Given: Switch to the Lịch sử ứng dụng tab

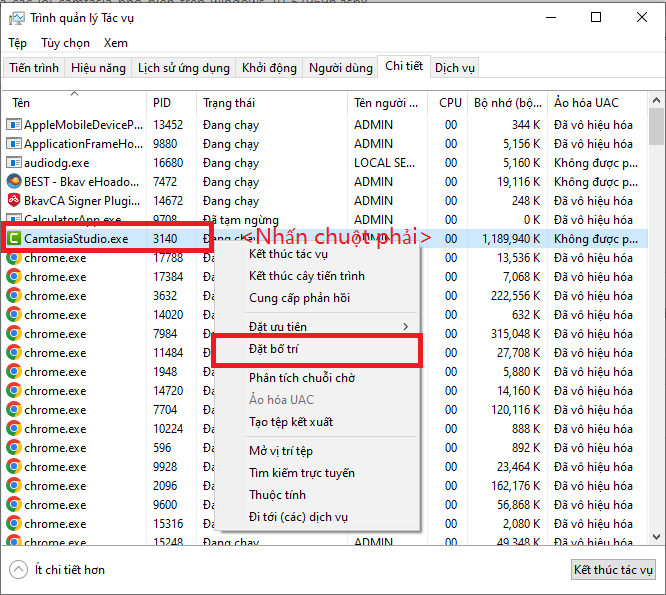Looking at the screenshot, I should (183, 68).
